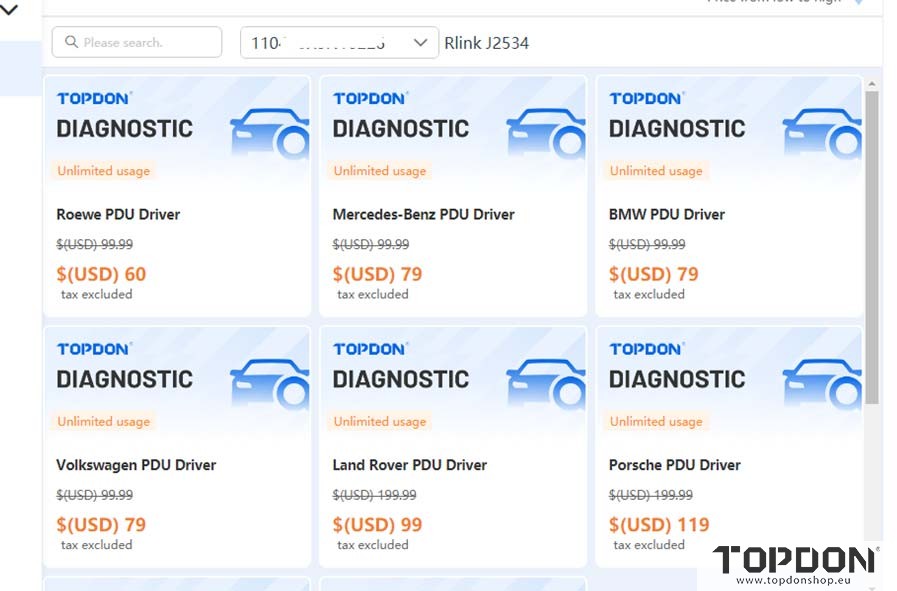Click the car icon on BMW card
Image resolution: width=897 pixels, height=591 pixels.
point(822,133)
